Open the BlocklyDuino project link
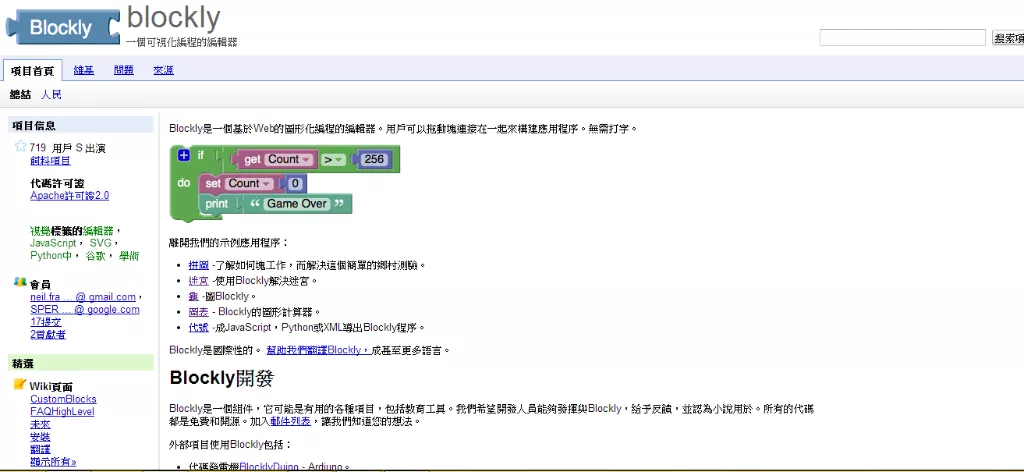1024x472 pixels. (269, 467)
